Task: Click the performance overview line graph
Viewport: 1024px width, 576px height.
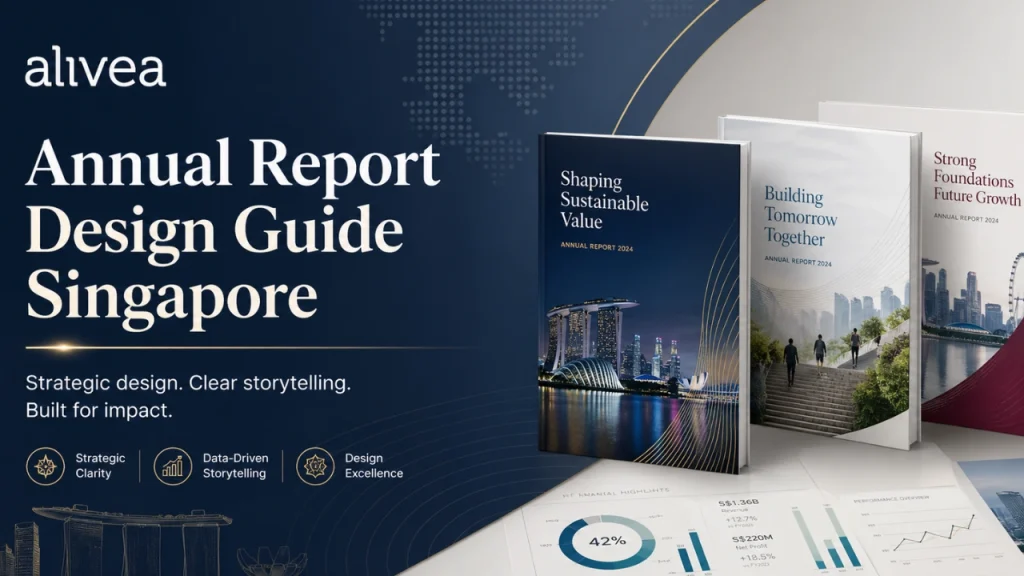Action: tap(935, 532)
